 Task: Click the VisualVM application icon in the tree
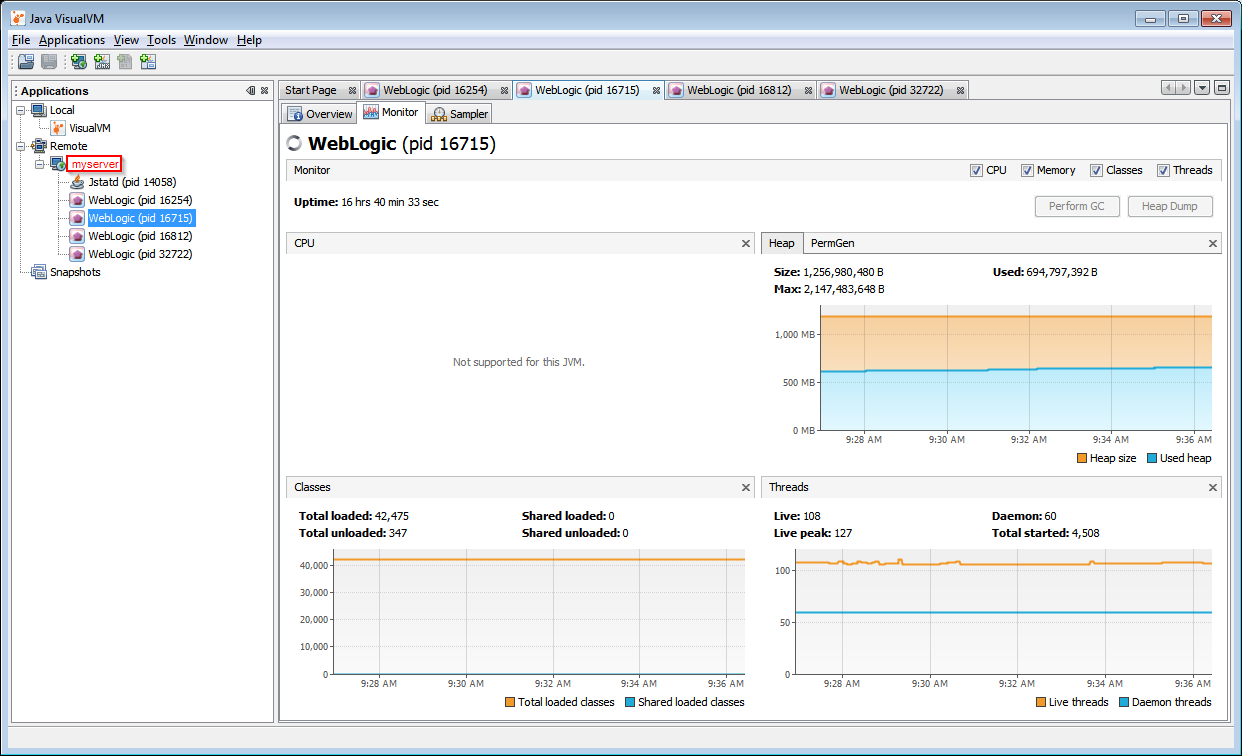coord(59,128)
